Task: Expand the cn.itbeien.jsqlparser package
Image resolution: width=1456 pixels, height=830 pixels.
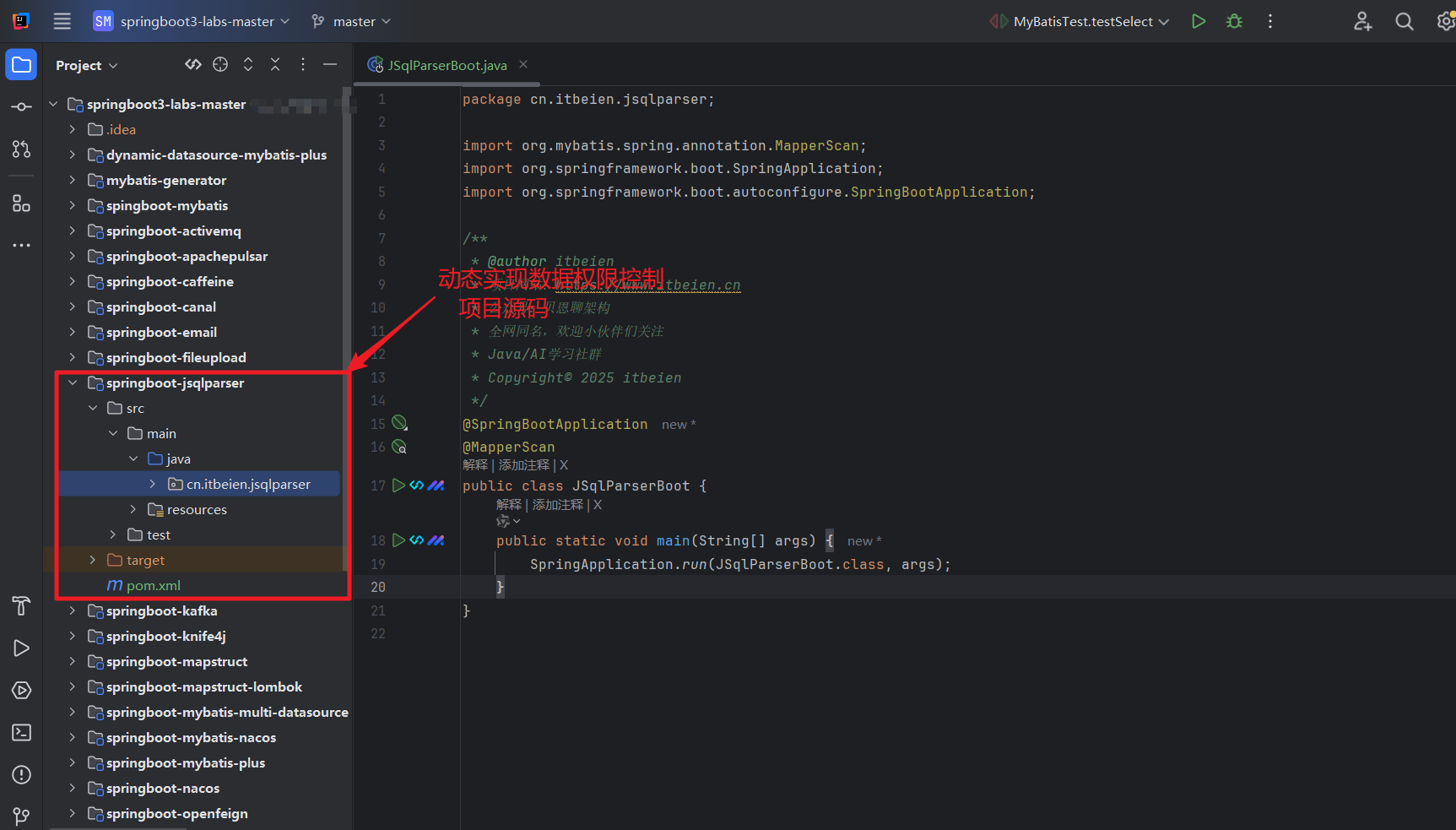Action: pos(153,485)
